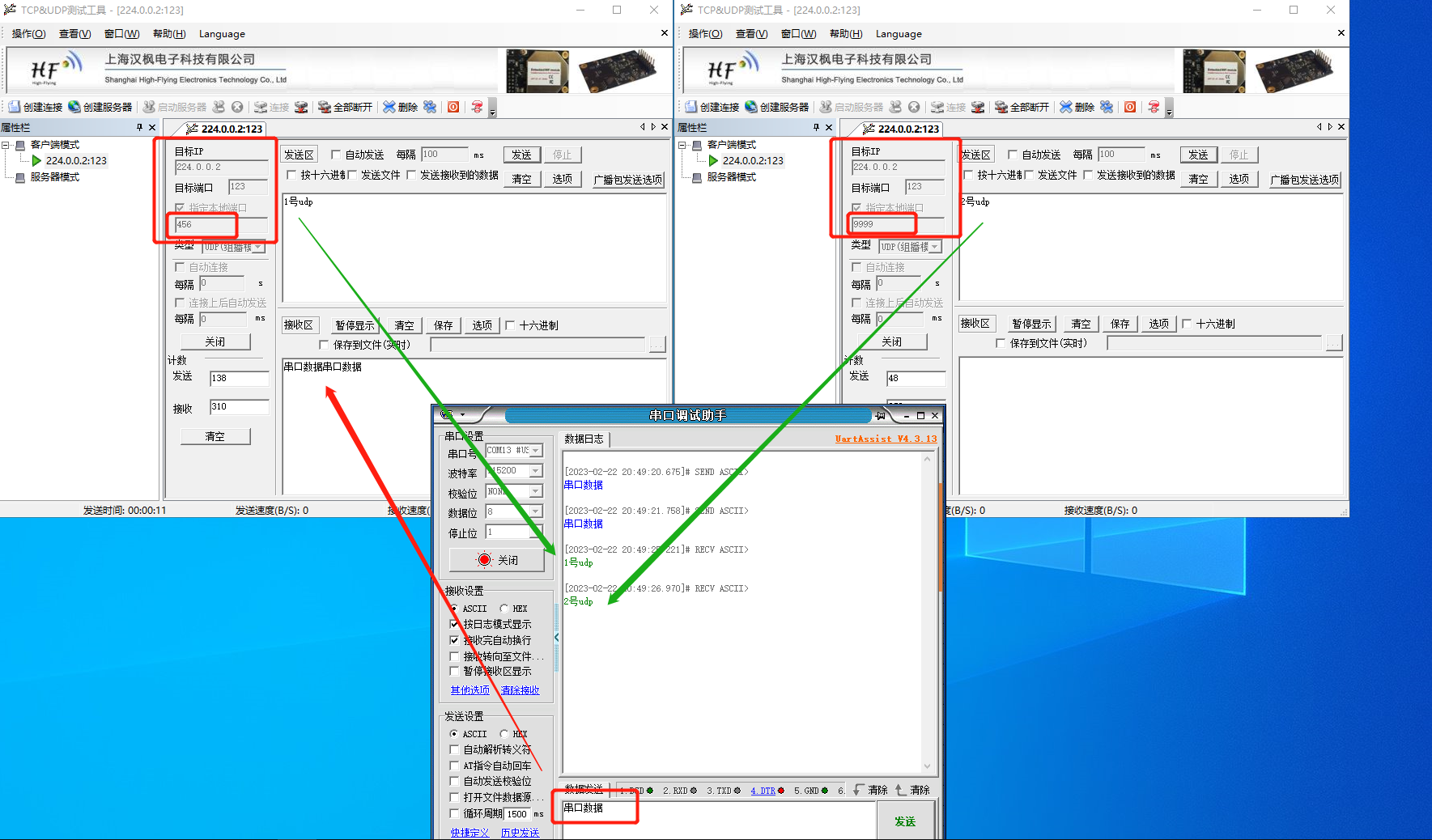This screenshot has width=1432, height=840.
Task: Open Language menu in left window
Action: click(222, 34)
